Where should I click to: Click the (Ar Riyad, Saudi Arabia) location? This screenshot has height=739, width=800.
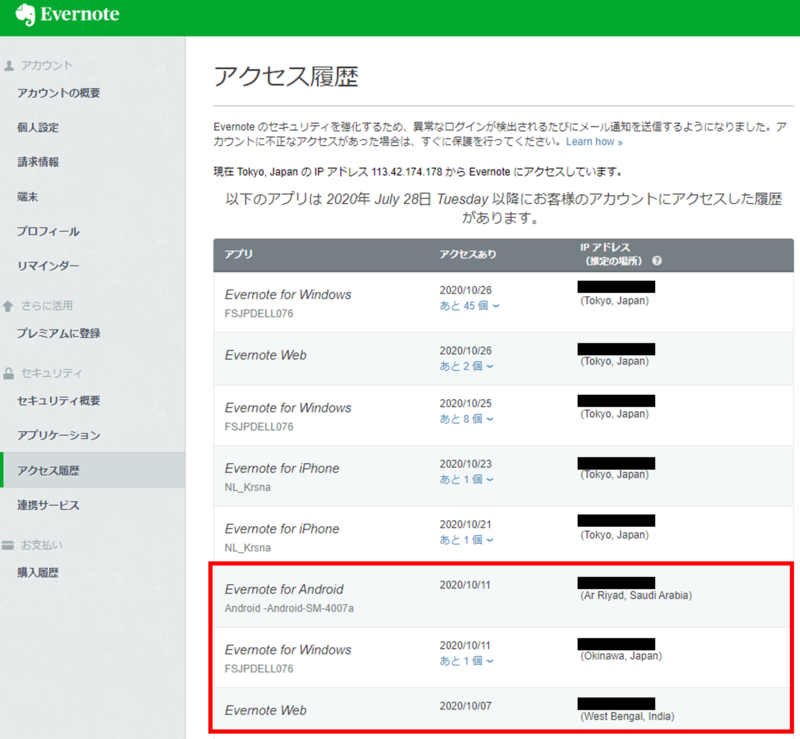point(636,596)
